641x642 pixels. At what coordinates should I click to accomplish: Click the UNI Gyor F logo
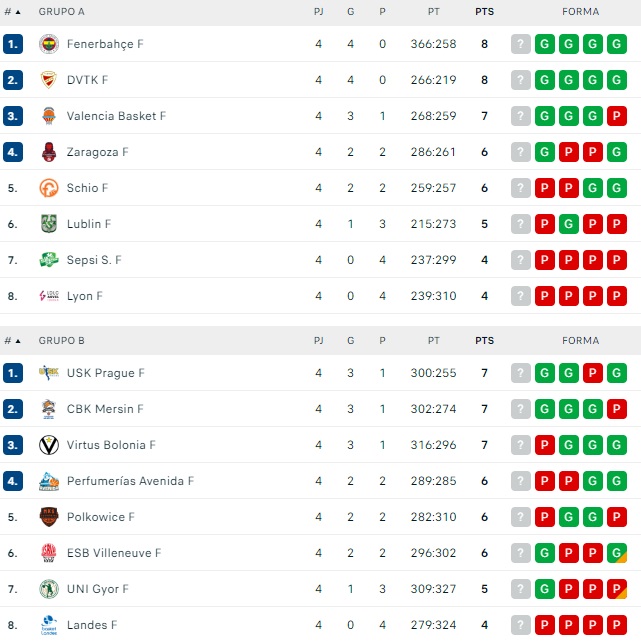[48, 589]
